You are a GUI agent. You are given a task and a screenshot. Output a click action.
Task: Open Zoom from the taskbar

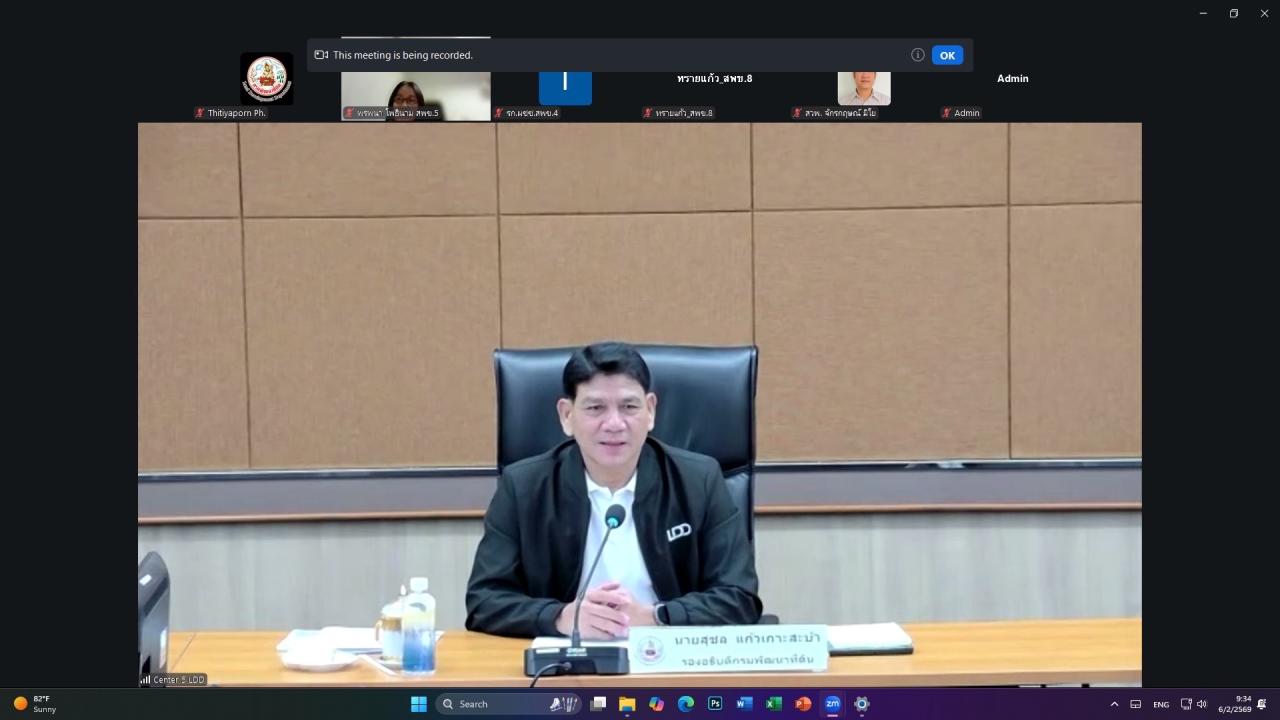[x=832, y=704]
